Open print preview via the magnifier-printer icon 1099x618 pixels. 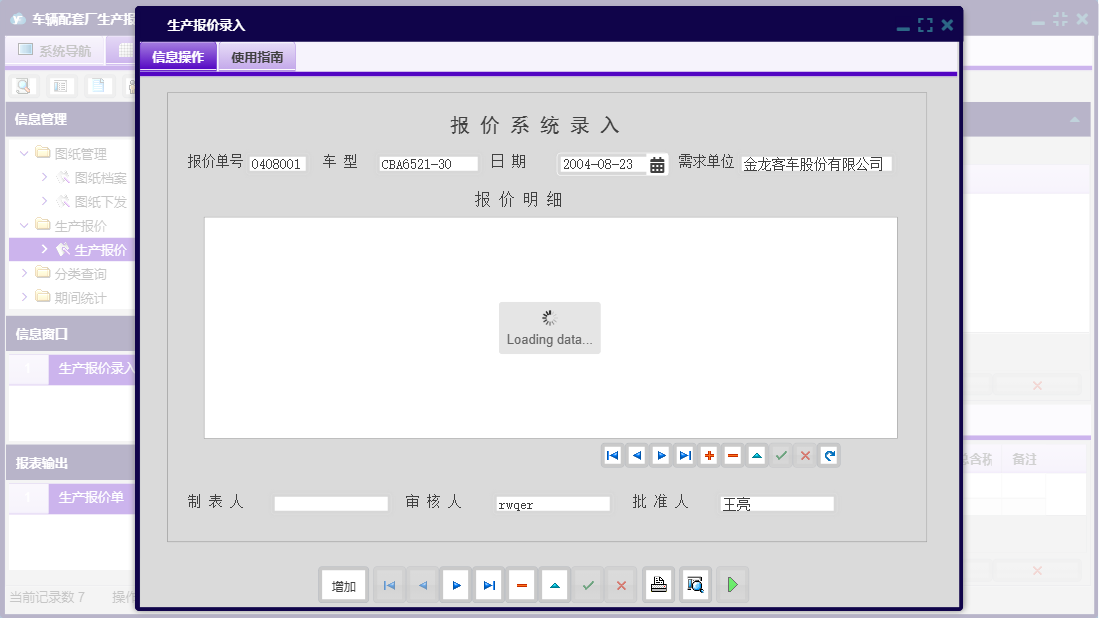pos(695,585)
